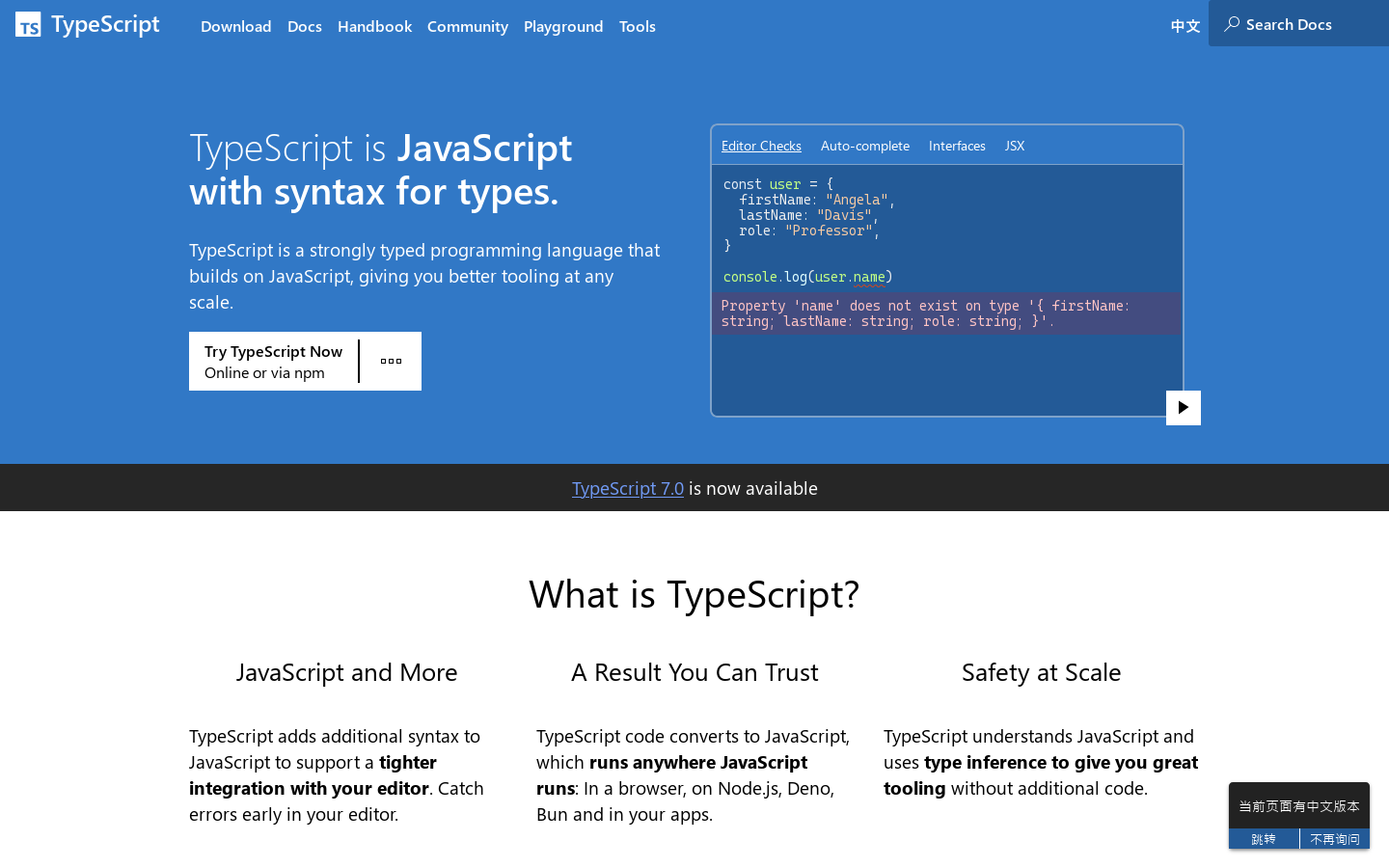Click the TS logo icon
This screenshot has width=1389, height=868.
tap(28, 24)
